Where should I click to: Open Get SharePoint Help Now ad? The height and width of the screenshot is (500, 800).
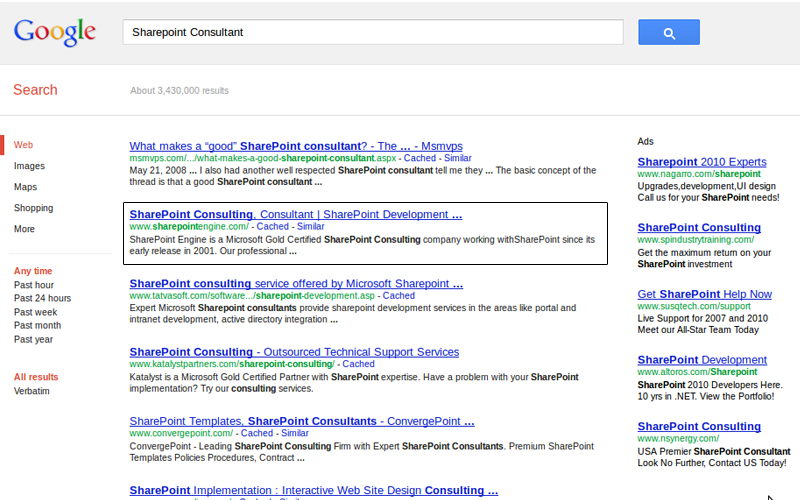click(705, 294)
